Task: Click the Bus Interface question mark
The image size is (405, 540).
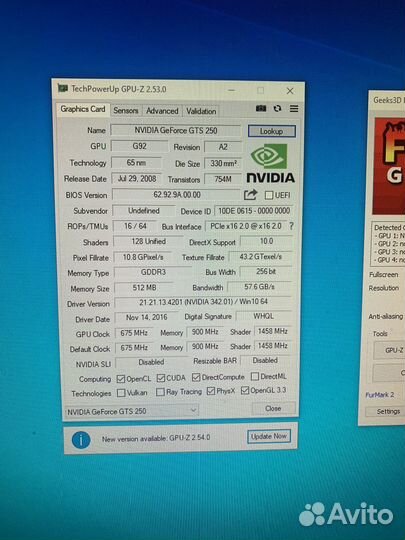Action: coord(291,226)
